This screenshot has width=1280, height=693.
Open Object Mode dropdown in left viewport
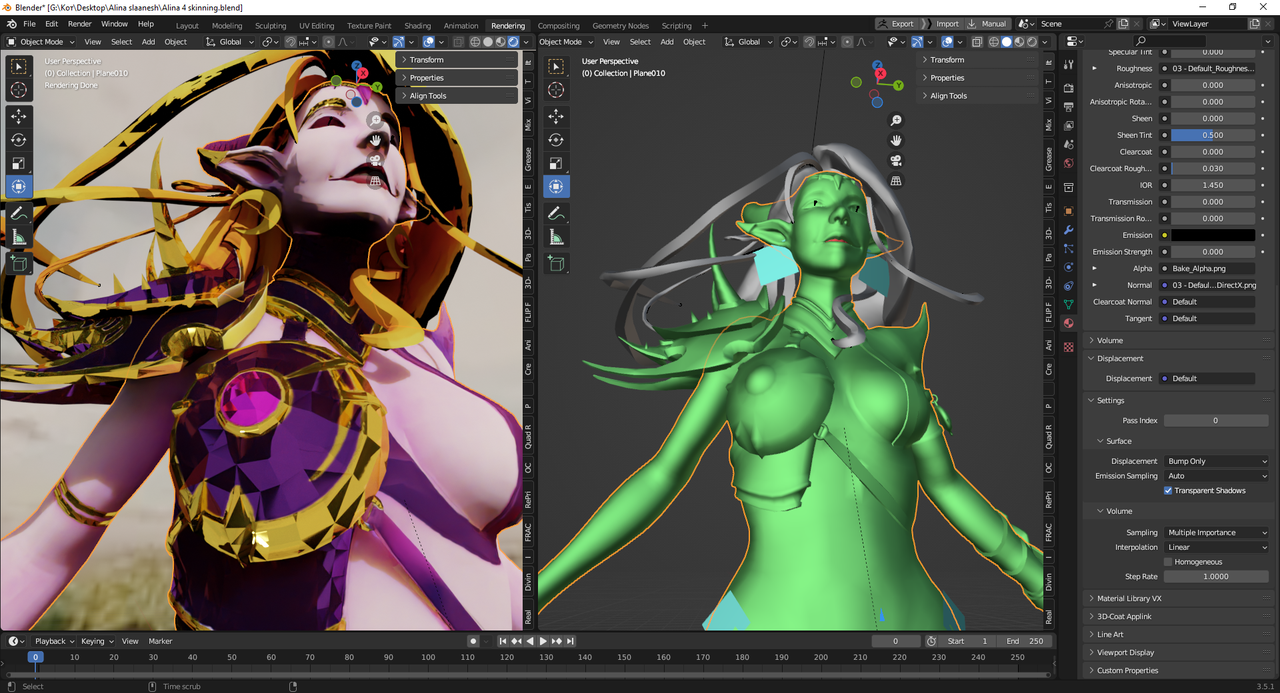pyautogui.click(x=42, y=42)
